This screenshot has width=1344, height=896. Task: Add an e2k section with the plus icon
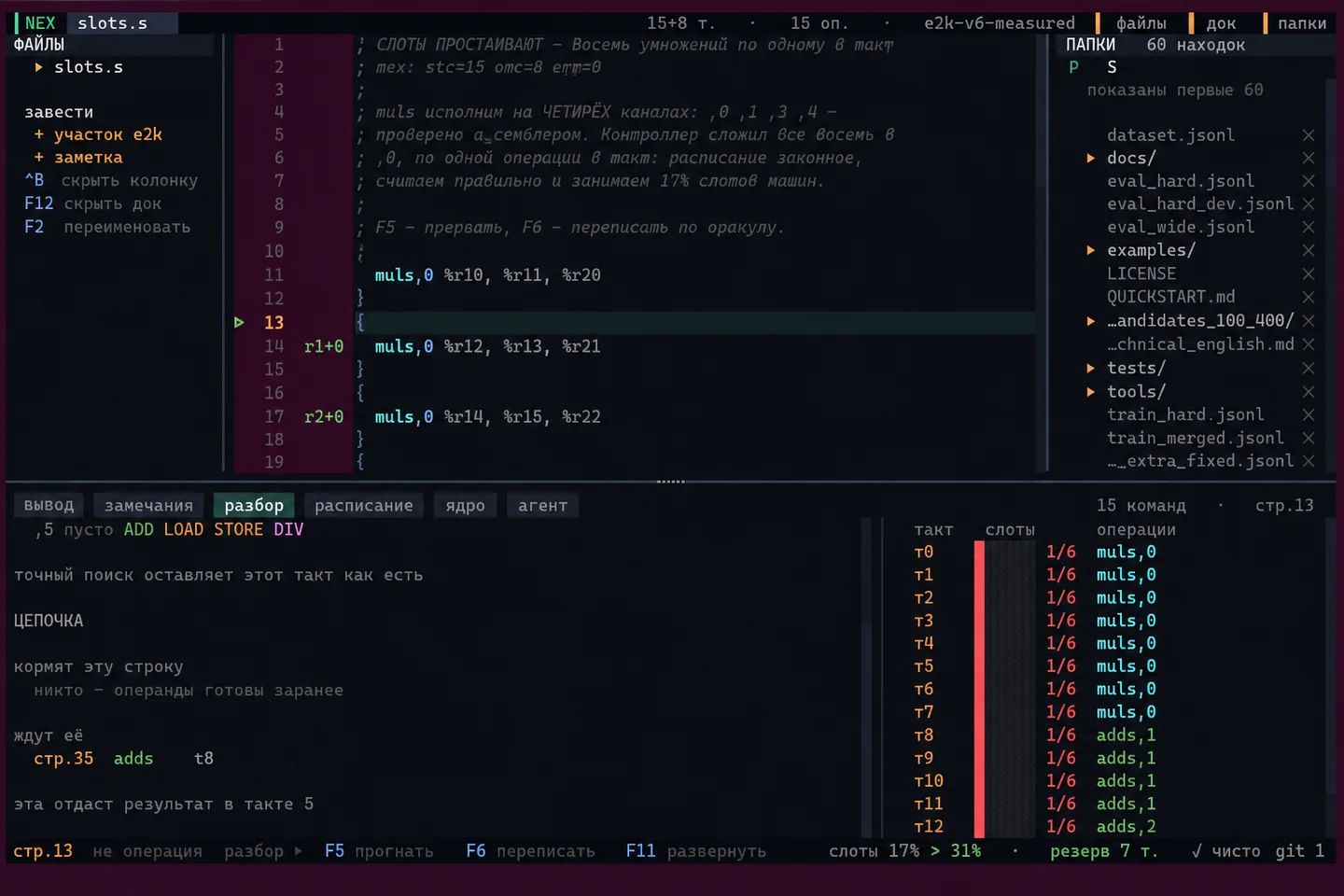pos(39,134)
